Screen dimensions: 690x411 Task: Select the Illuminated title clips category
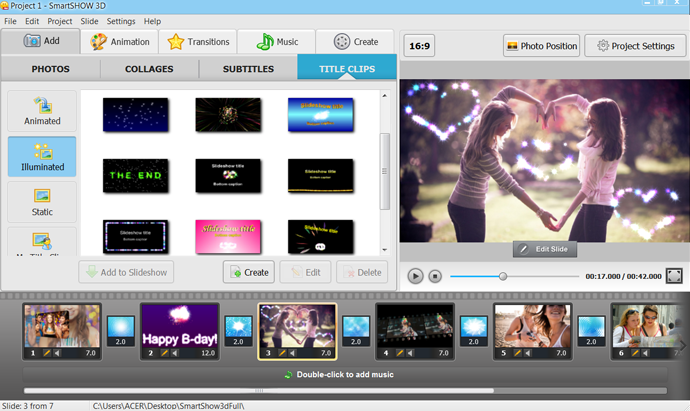(42, 157)
